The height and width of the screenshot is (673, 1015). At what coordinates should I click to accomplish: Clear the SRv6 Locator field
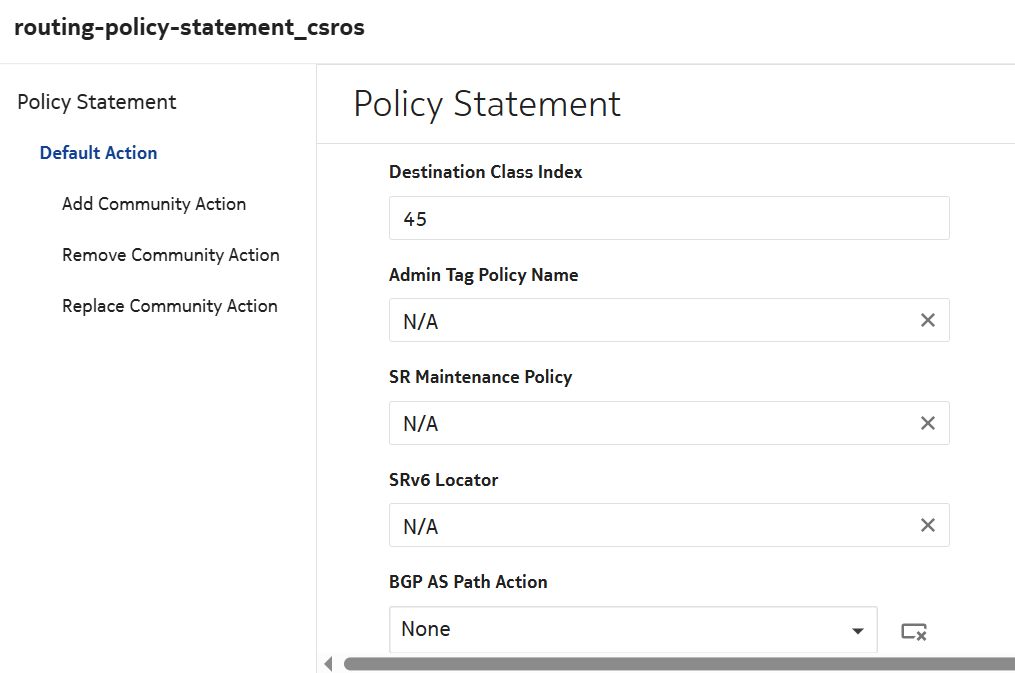[x=927, y=526]
